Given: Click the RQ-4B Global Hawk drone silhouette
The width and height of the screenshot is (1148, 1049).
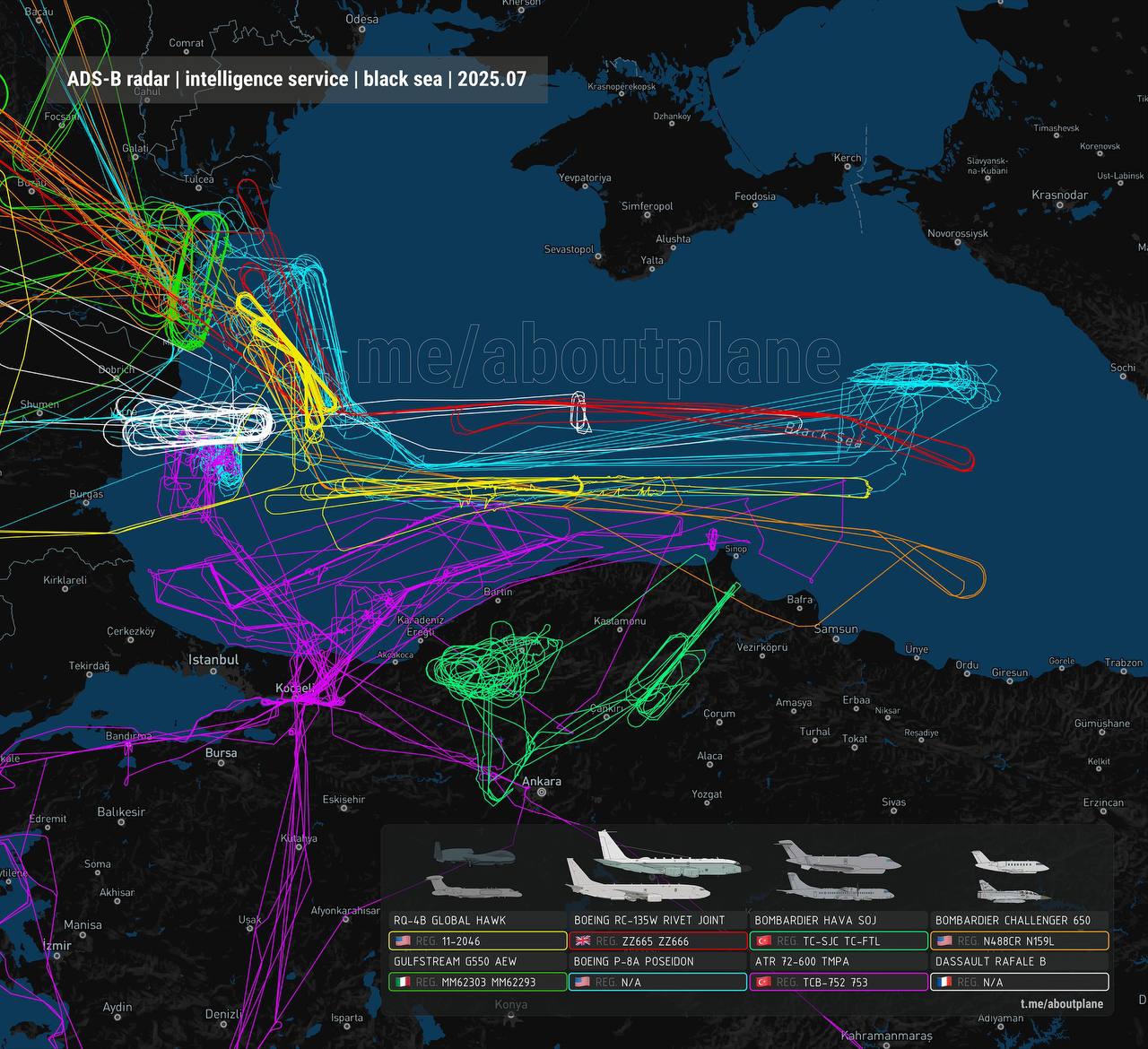Looking at the screenshot, I should (x=474, y=854).
